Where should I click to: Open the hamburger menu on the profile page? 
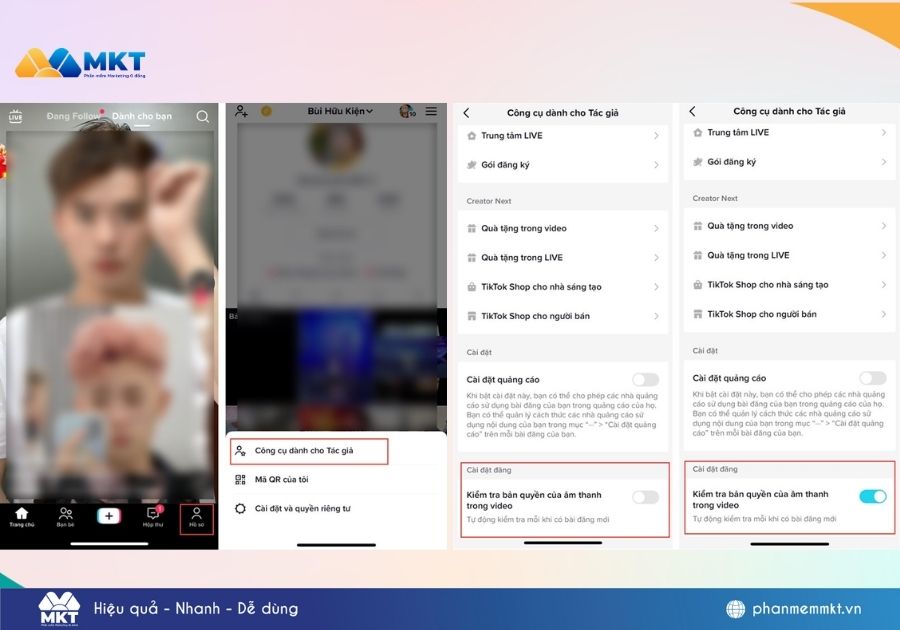click(431, 111)
